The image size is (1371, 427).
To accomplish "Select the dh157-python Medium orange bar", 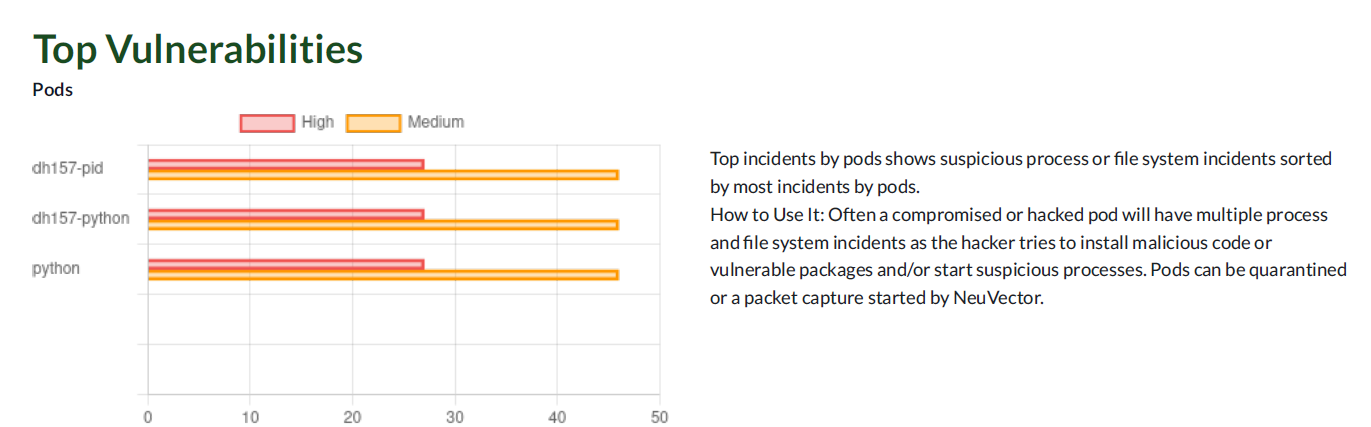I will click(x=383, y=225).
